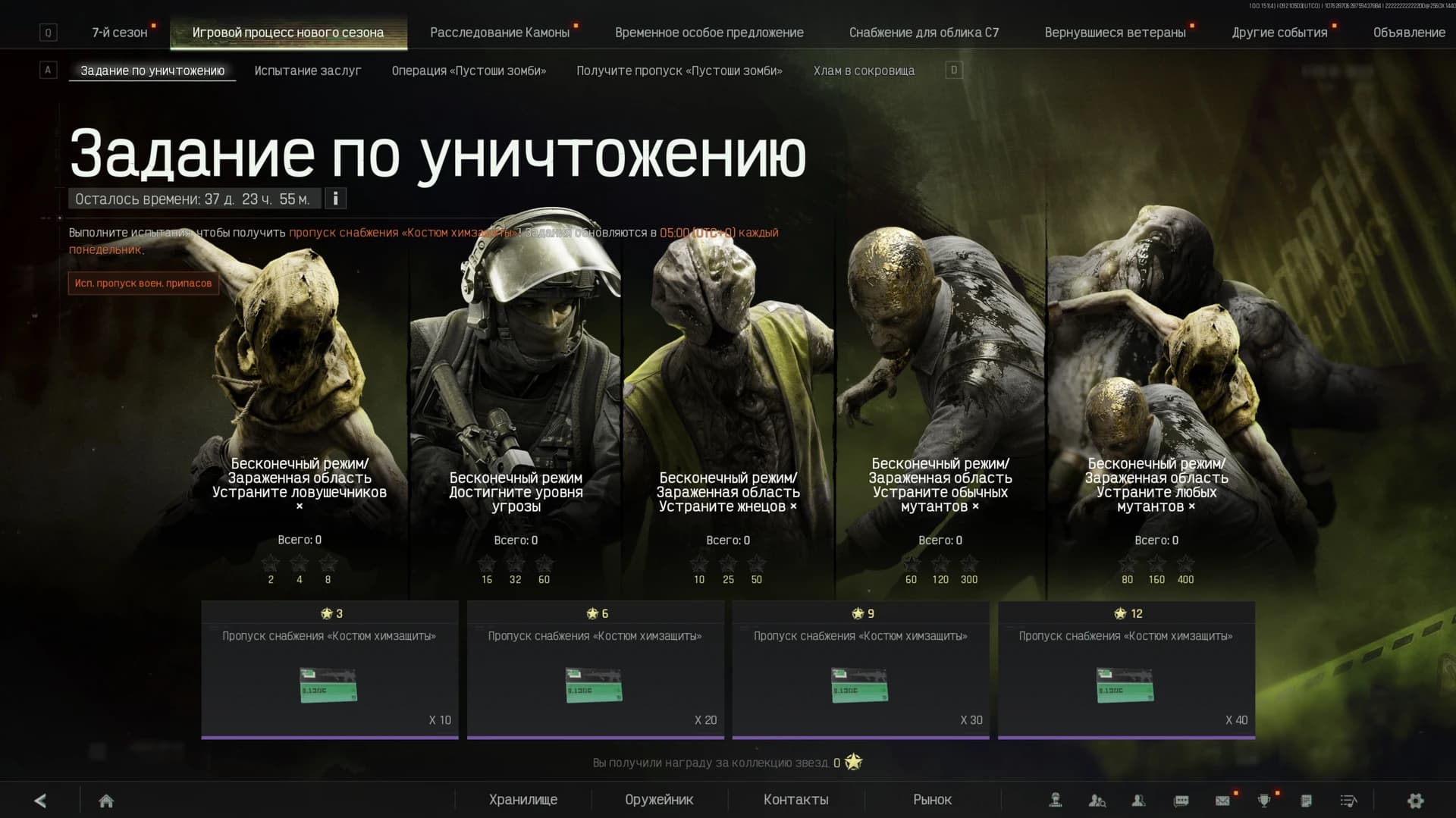Select the «Задание по уничтожению» subtab
The image size is (1456, 818).
tap(152, 71)
